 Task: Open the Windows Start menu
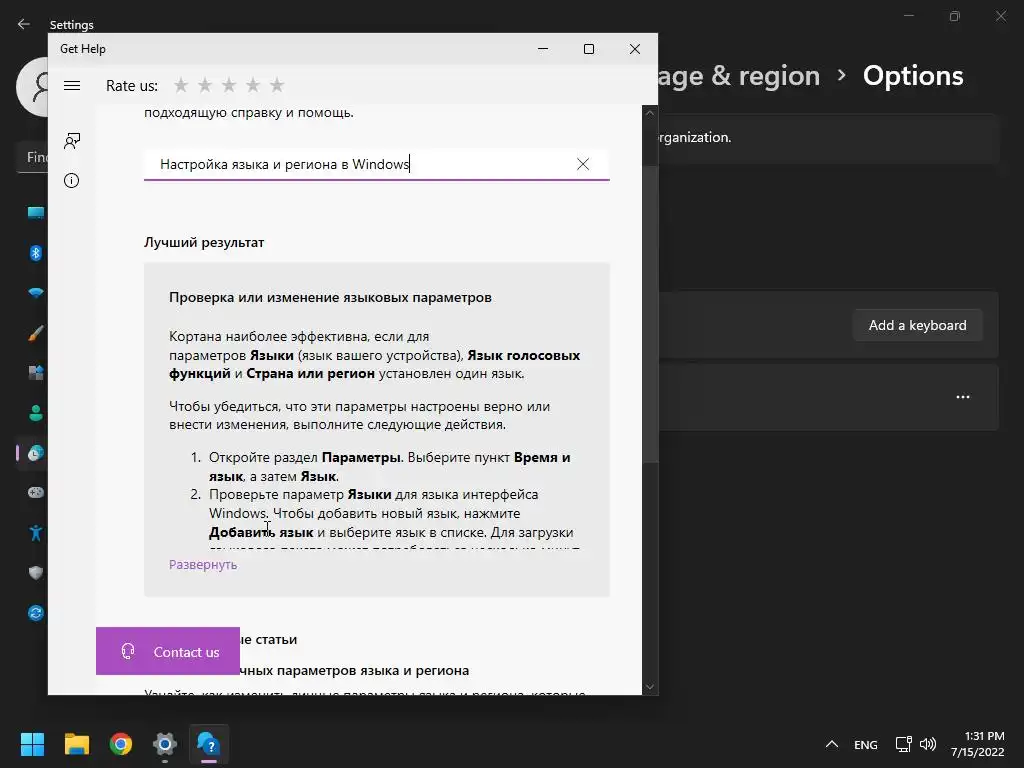tap(32, 744)
